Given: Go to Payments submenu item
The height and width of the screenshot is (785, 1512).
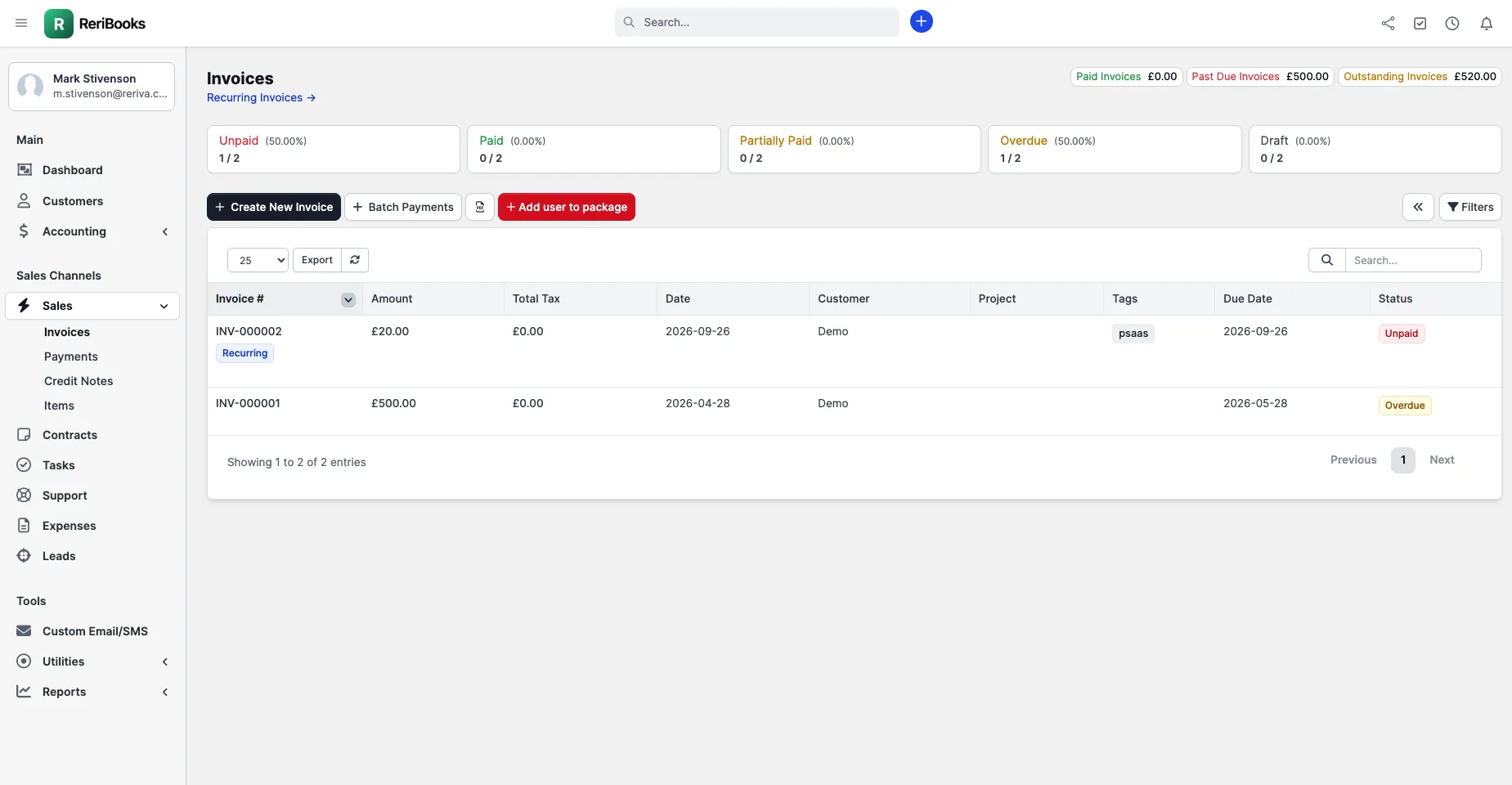Looking at the screenshot, I should (71, 357).
